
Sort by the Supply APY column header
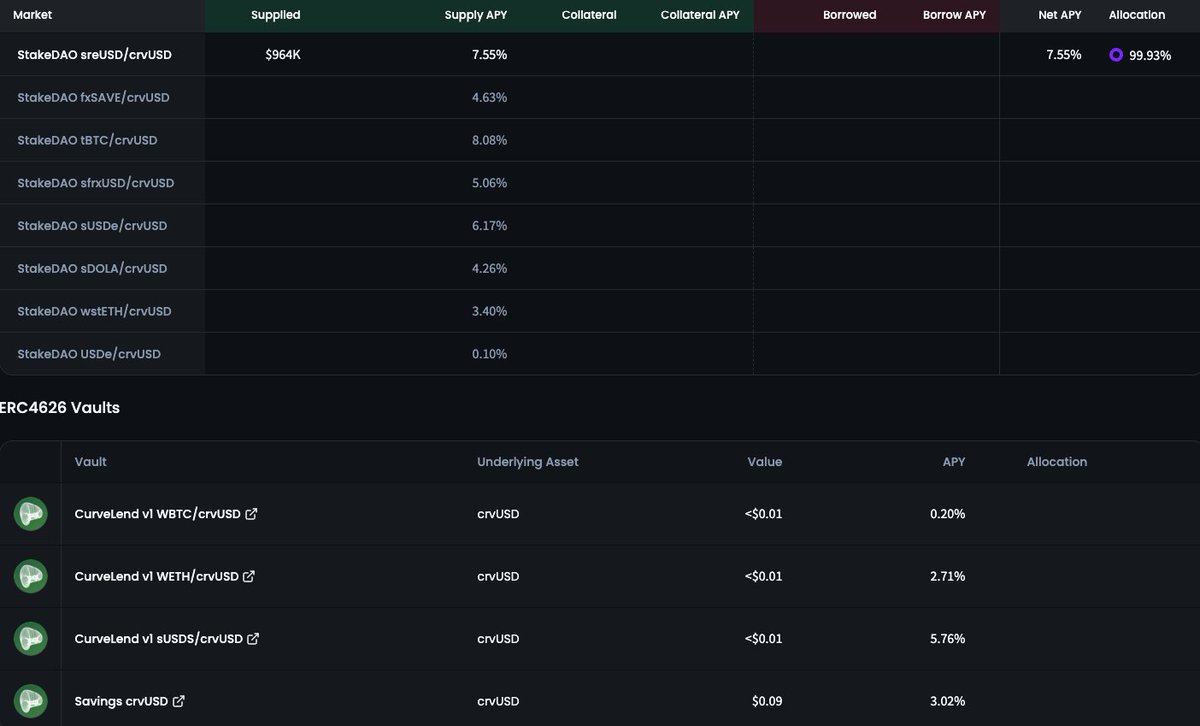[x=476, y=15]
